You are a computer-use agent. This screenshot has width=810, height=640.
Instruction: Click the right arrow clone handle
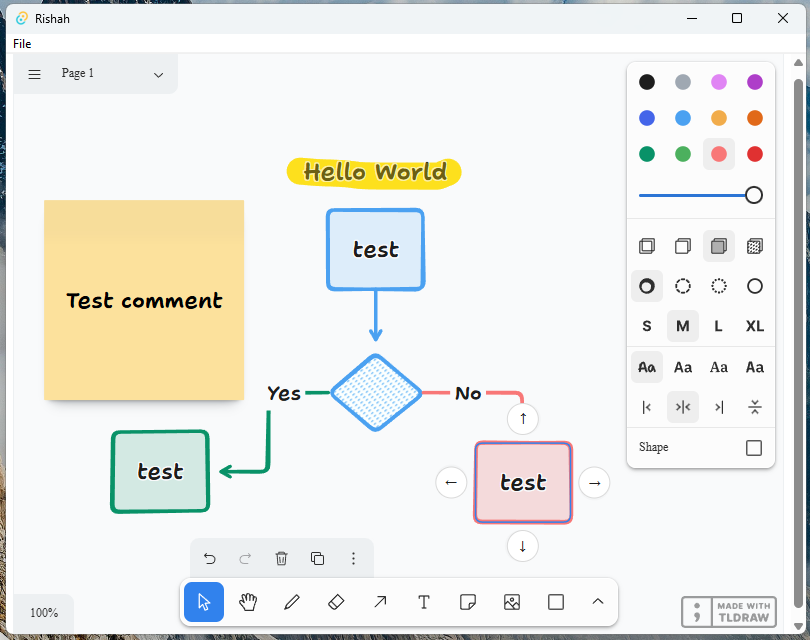click(x=595, y=483)
